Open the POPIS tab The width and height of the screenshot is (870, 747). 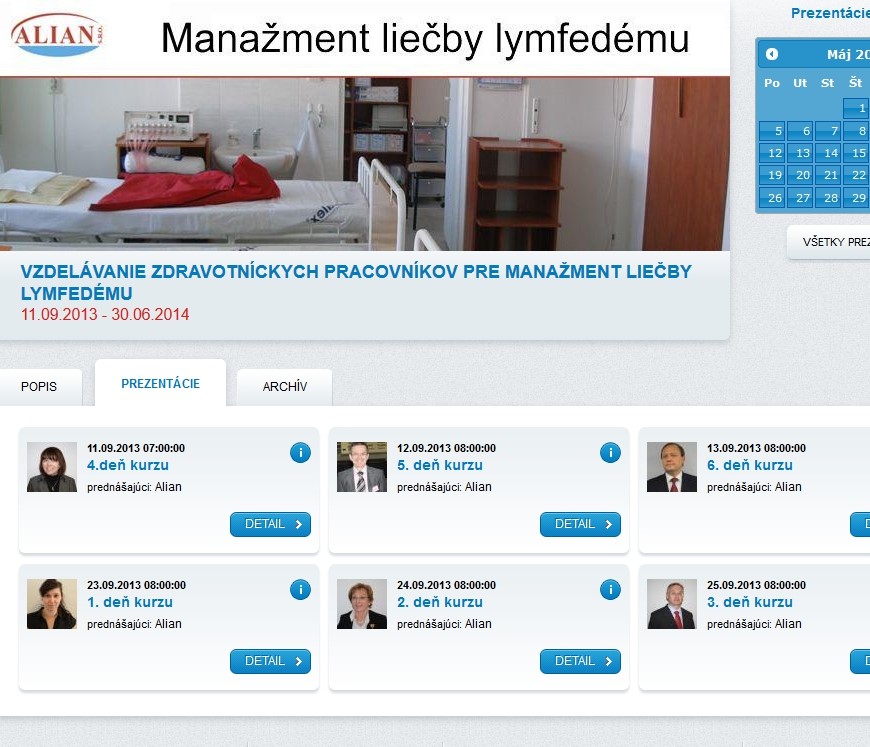tap(39, 387)
